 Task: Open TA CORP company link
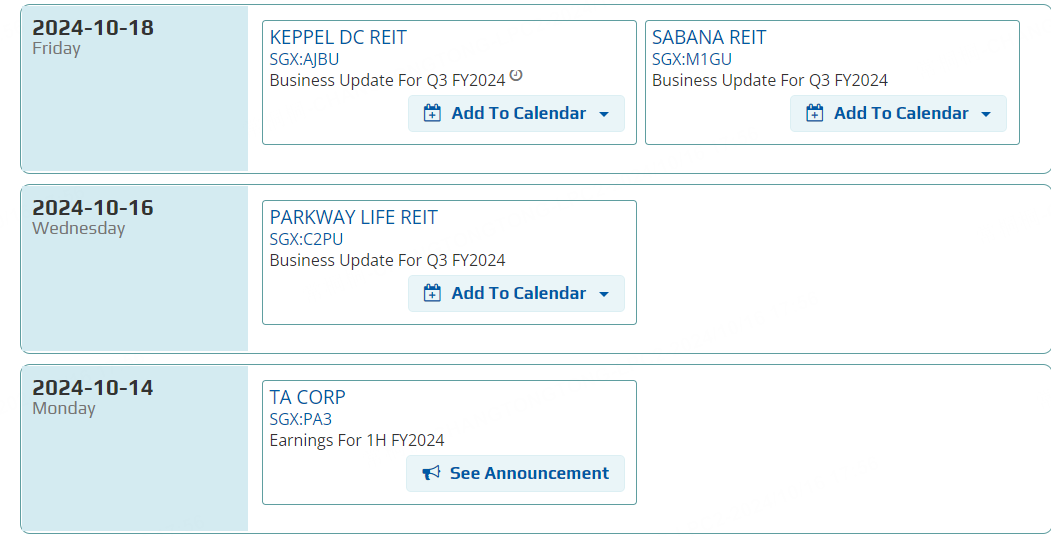307,397
